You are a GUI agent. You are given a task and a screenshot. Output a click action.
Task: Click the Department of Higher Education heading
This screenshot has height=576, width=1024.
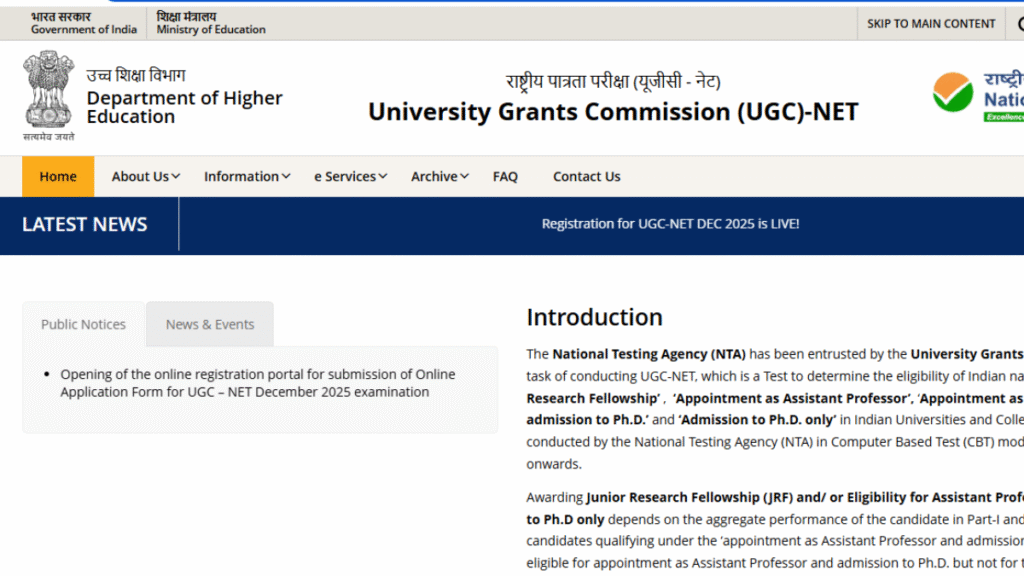click(x=184, y=107)
